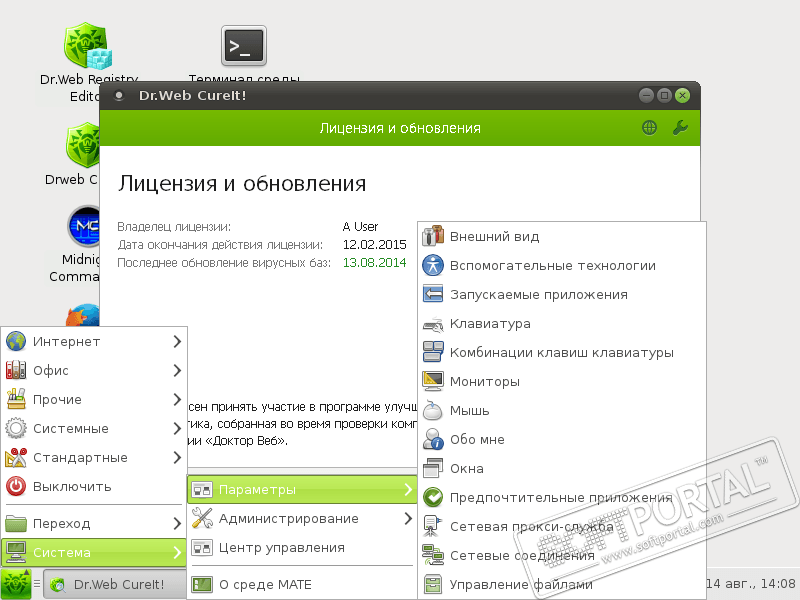Click the Предпочтительные приложения checkmark icon

[433, 497]
